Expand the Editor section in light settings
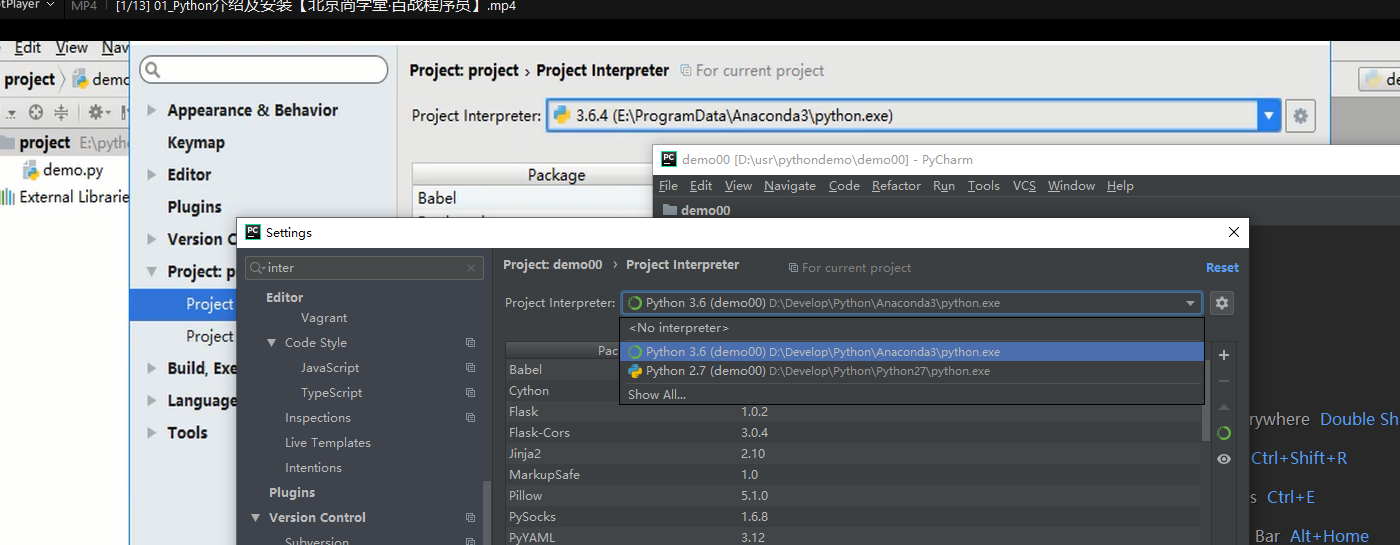 [x=152, y=174]
